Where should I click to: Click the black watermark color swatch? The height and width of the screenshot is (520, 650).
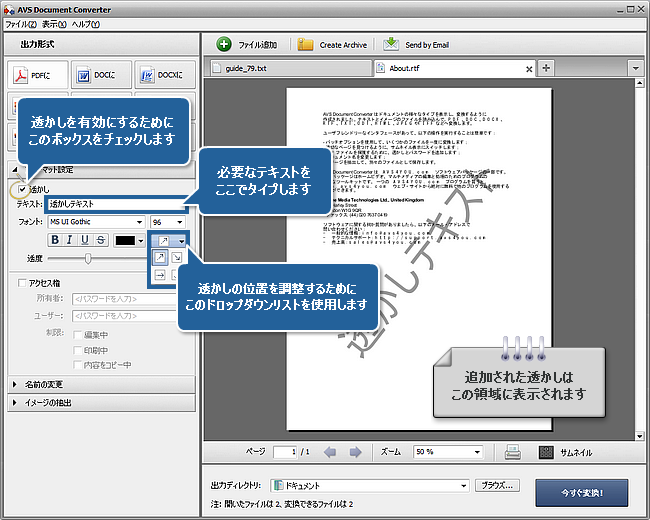[x=124, y=240]
